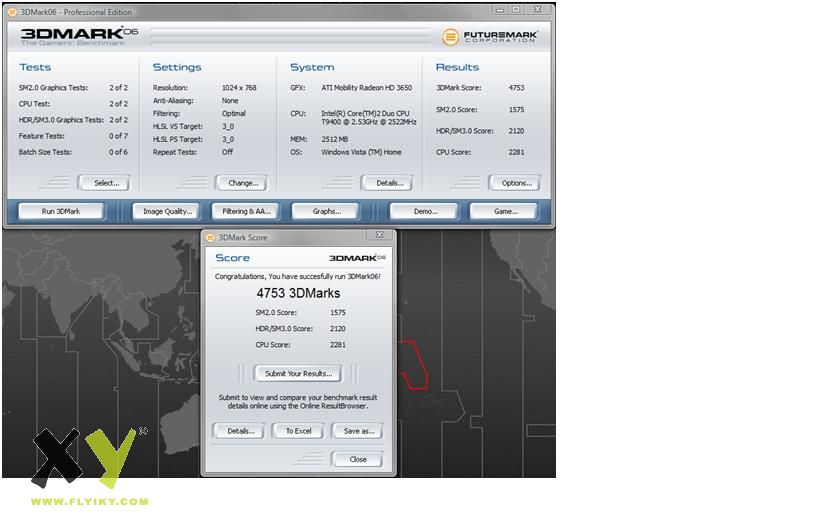Screen dimensions: 840x525
Task: Click the Futuremark Corporation logo
Action: pyautogui.click(x=489, y=37)
